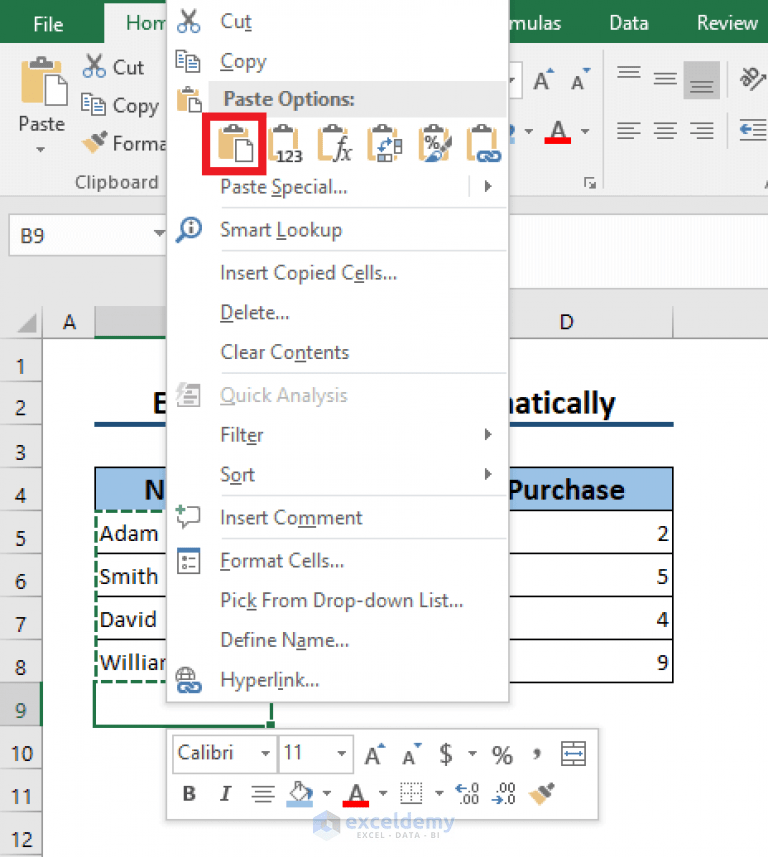Click Align Right in ribbon
This screenshot has width=768, height=857.
click(x=702, y=131)
